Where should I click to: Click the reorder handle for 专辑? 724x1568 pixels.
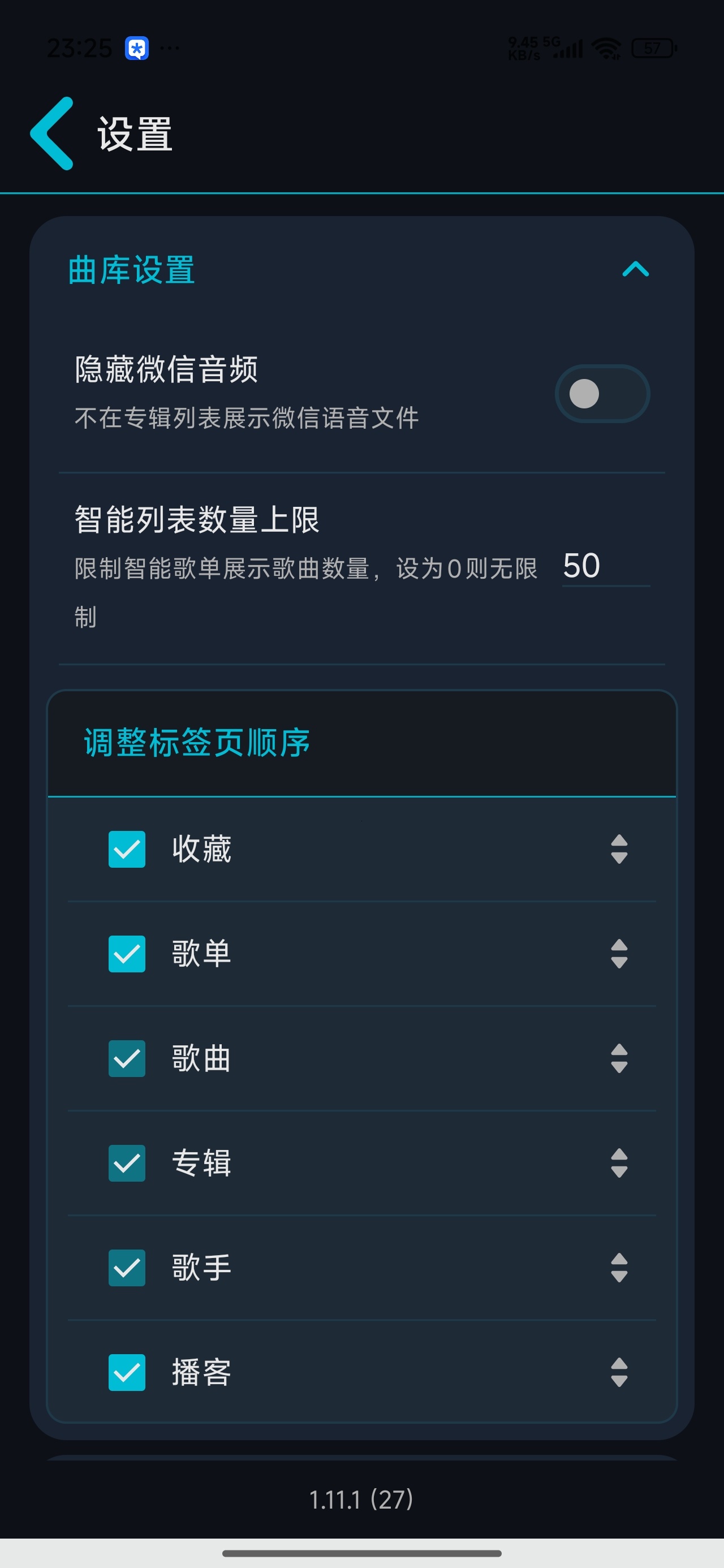tap(619, 1162)
